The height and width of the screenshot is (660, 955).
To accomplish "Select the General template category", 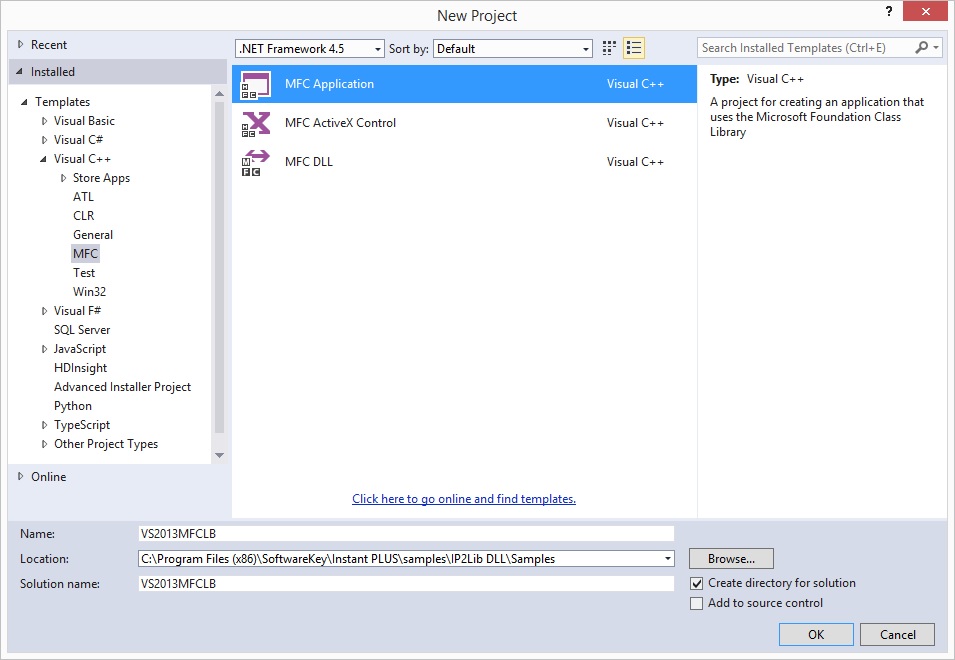I will pos(93,234).
